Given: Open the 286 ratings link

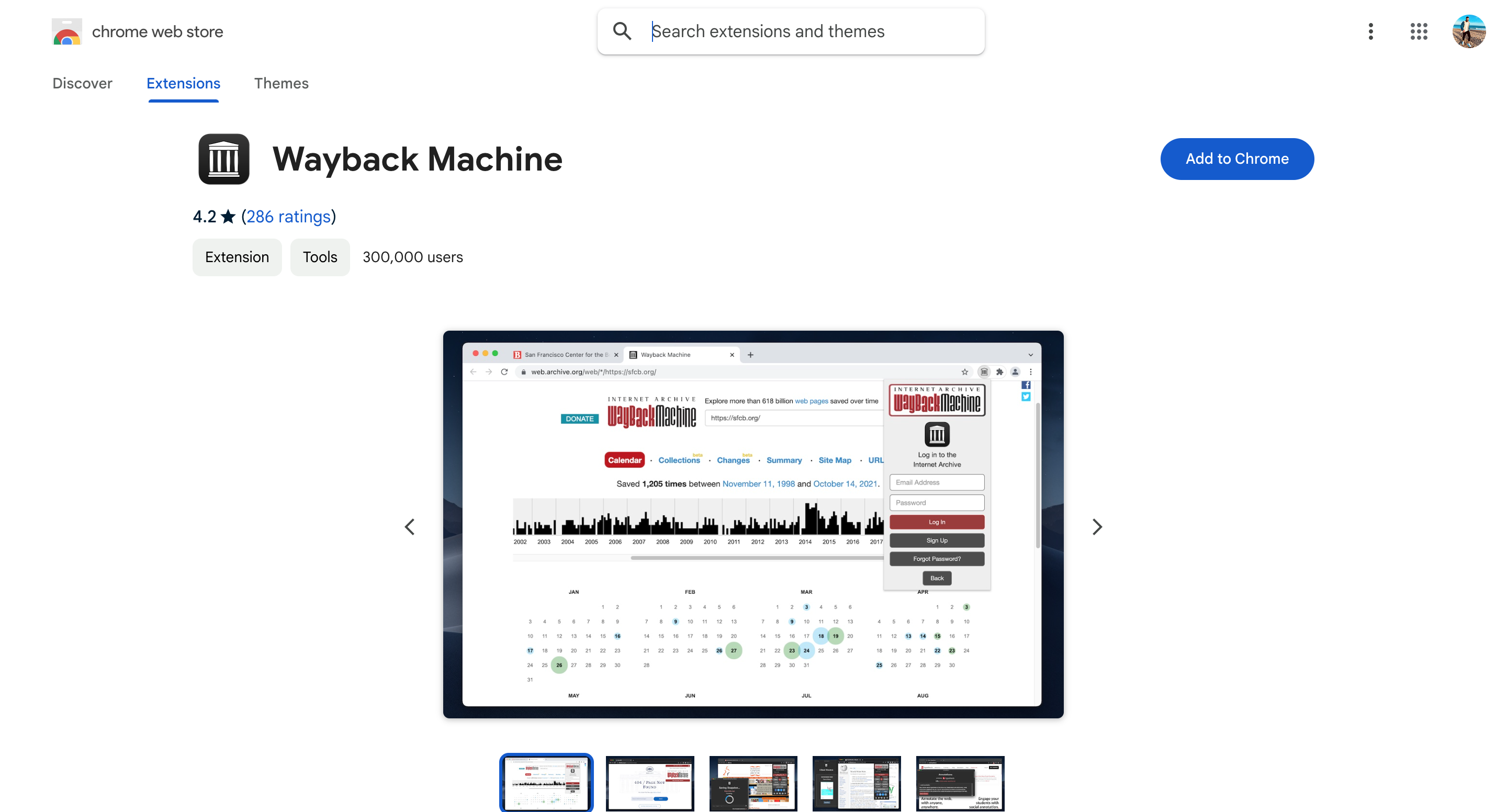Looking at the screenshot, I should (x=289, y=217).
